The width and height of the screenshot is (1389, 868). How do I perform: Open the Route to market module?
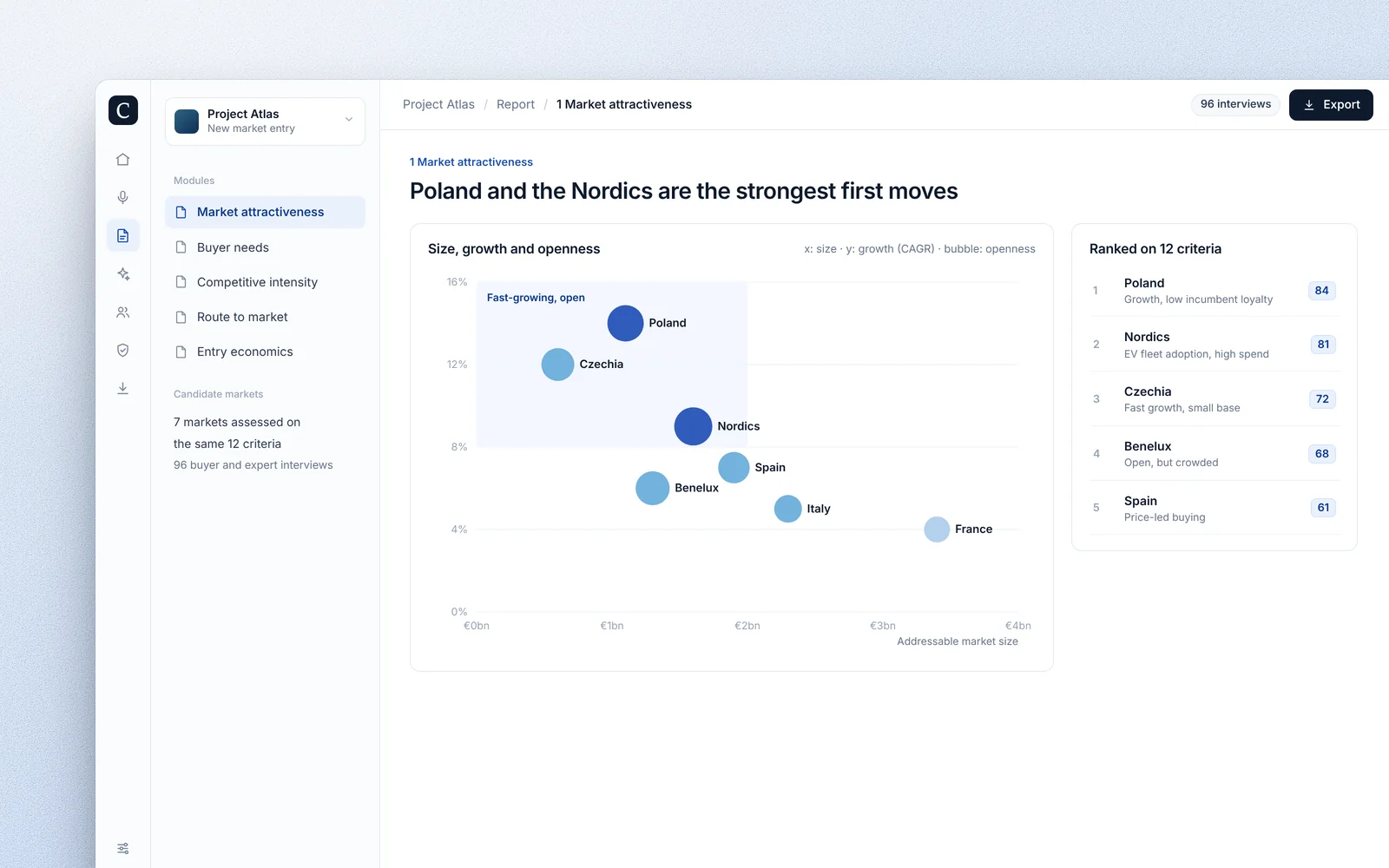click(265, 317)
